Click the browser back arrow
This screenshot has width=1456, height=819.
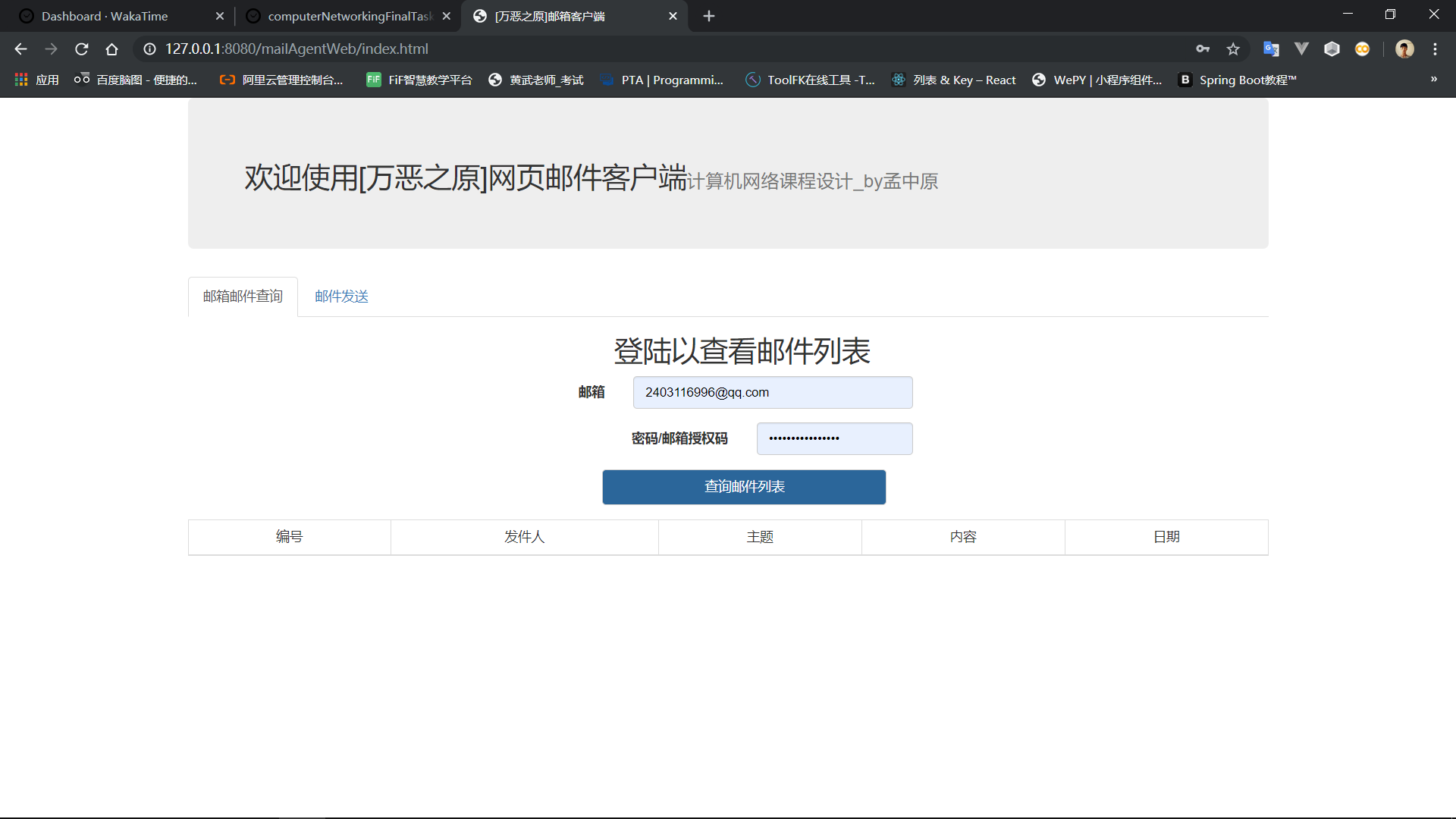tap(20, 49)
